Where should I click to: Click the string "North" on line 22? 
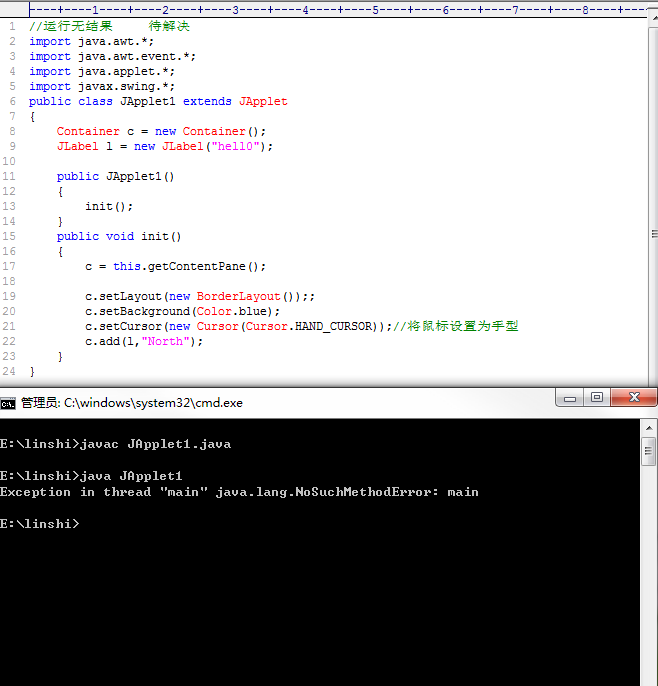tap(165, 342)
